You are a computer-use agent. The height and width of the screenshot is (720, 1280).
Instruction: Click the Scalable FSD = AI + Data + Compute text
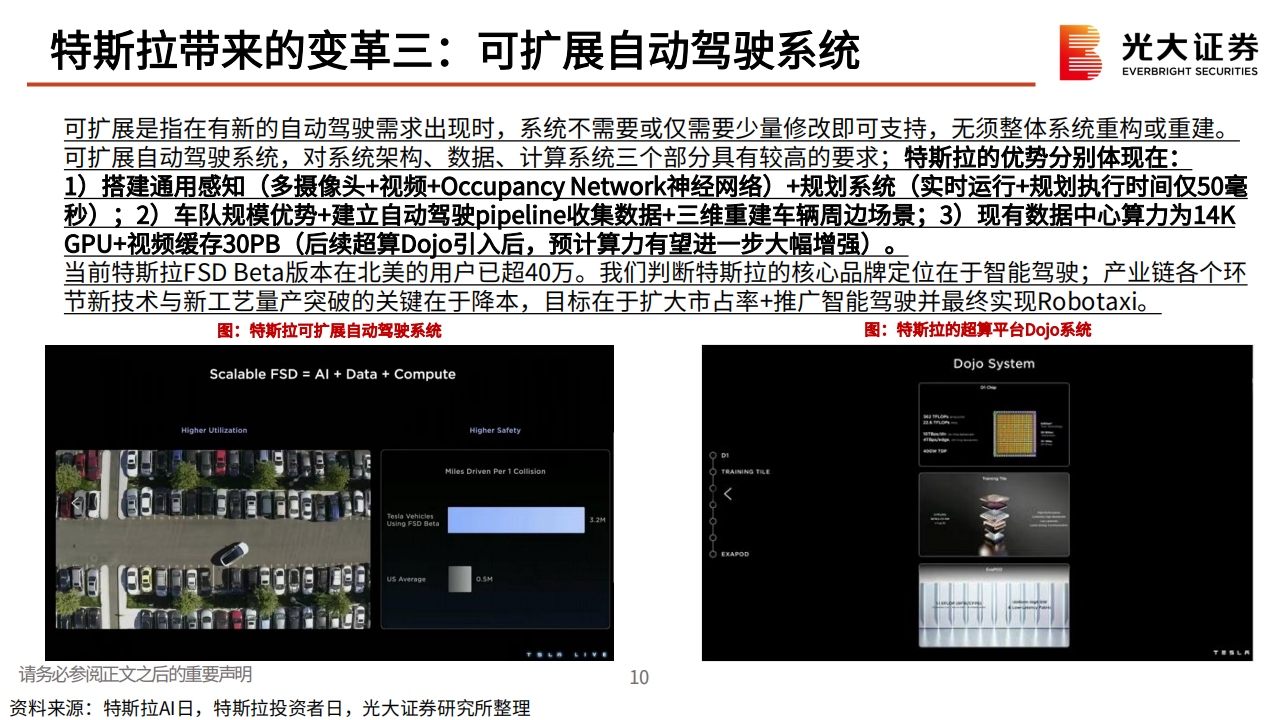[332, 374]
